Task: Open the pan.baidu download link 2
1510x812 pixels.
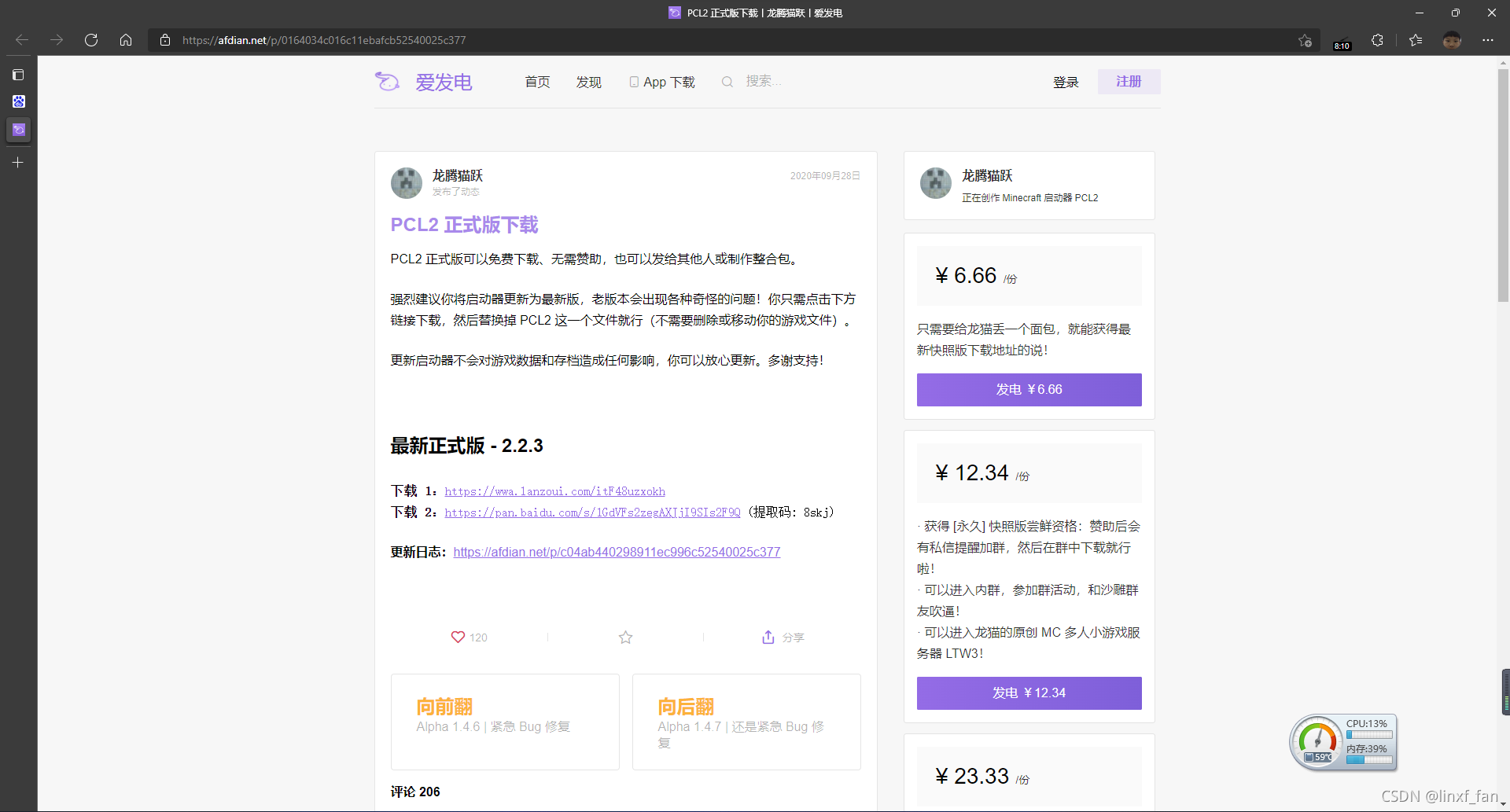Action: 592,513
